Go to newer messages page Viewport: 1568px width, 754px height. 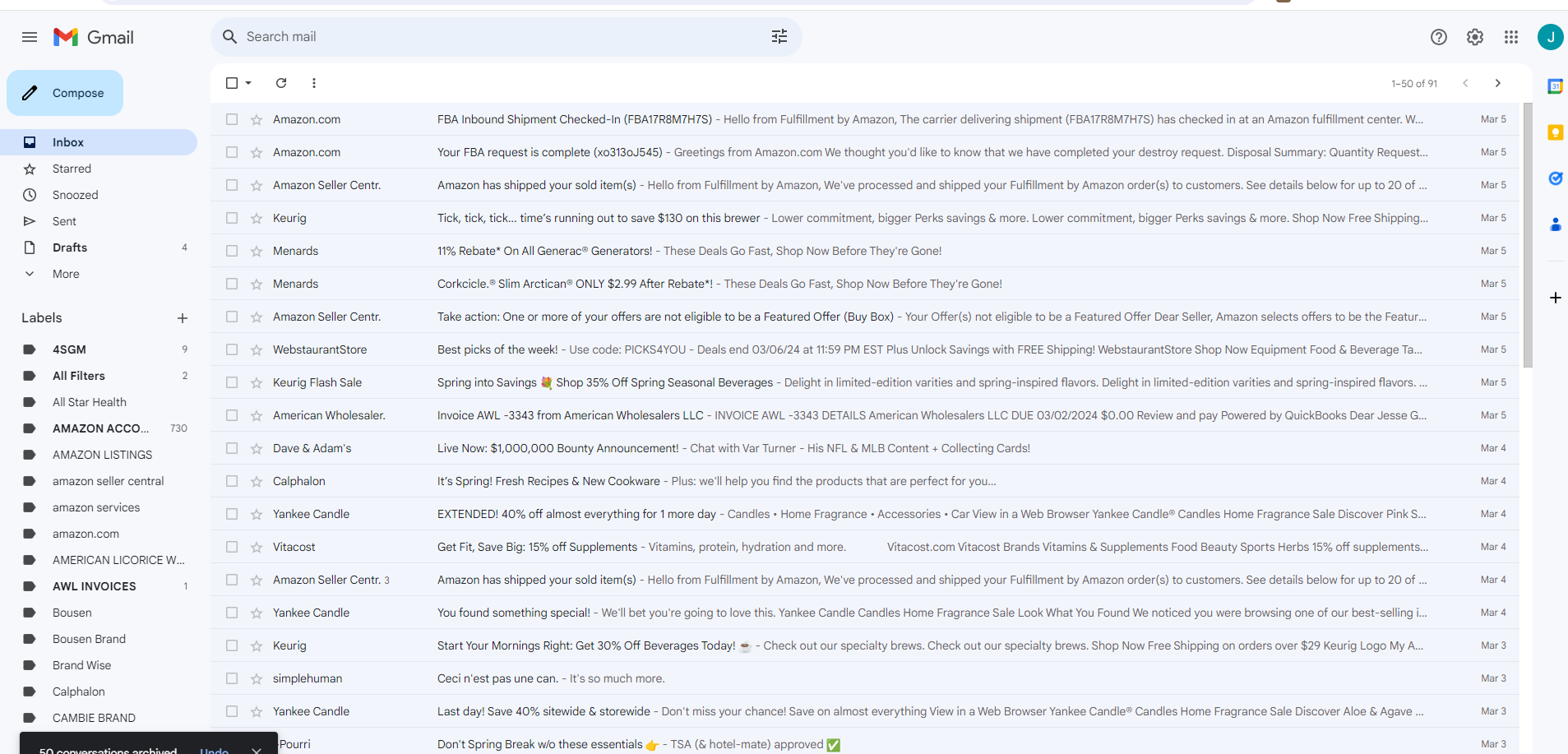coord(1465,83)
